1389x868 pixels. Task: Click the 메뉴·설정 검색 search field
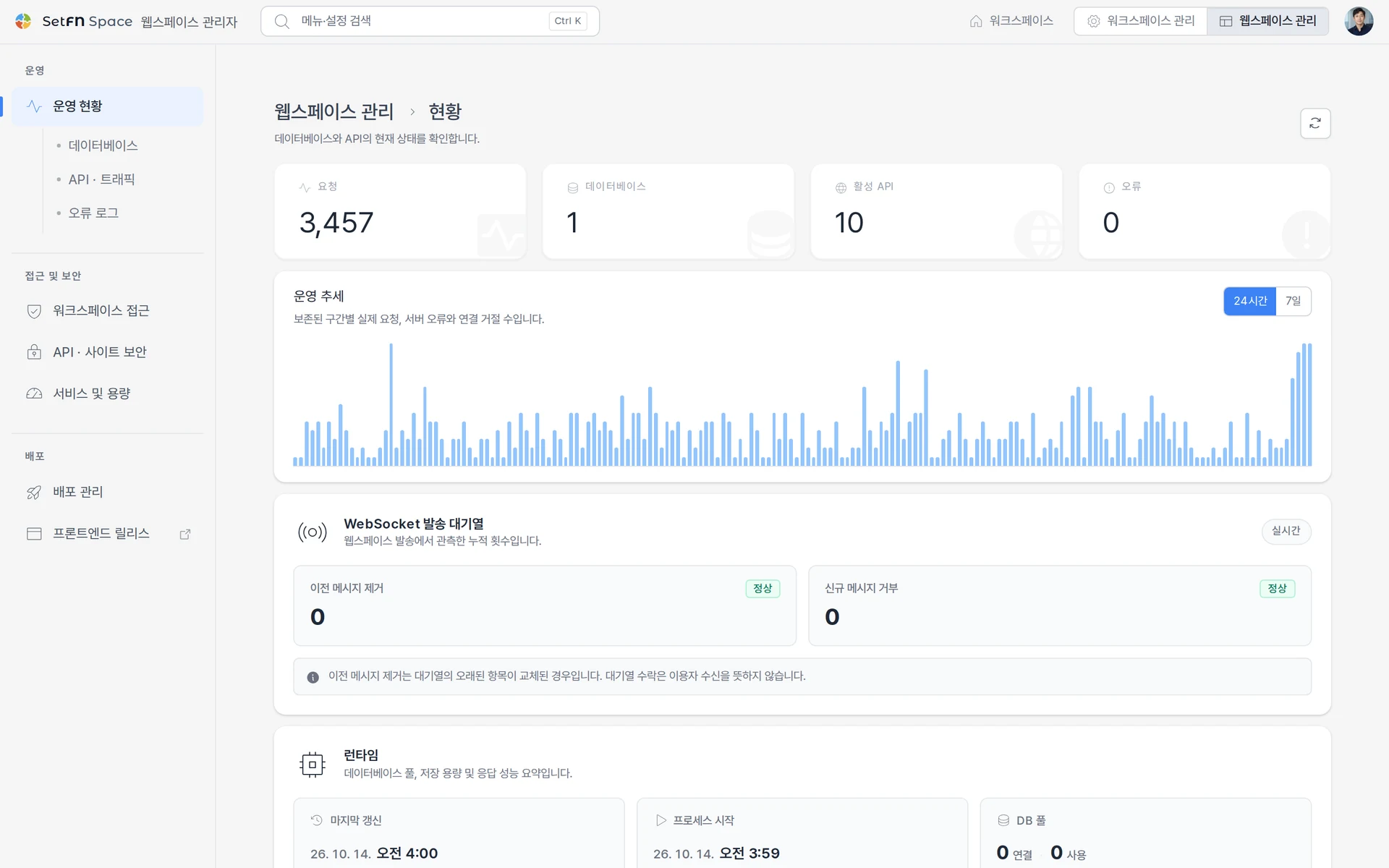pos(430,21)
